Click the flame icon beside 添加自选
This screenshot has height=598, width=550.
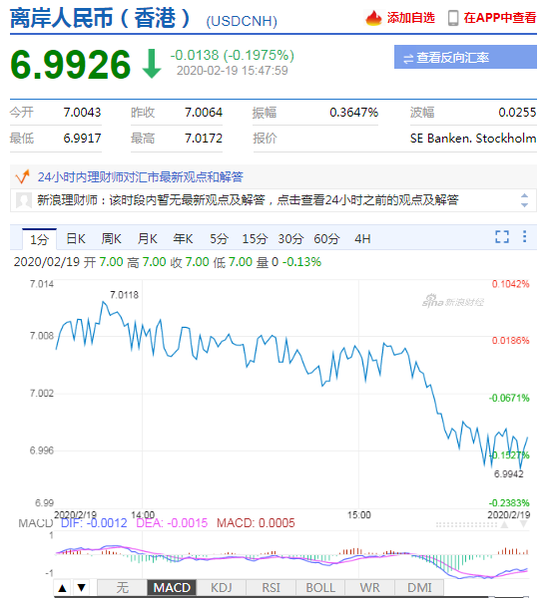point(373,18)
